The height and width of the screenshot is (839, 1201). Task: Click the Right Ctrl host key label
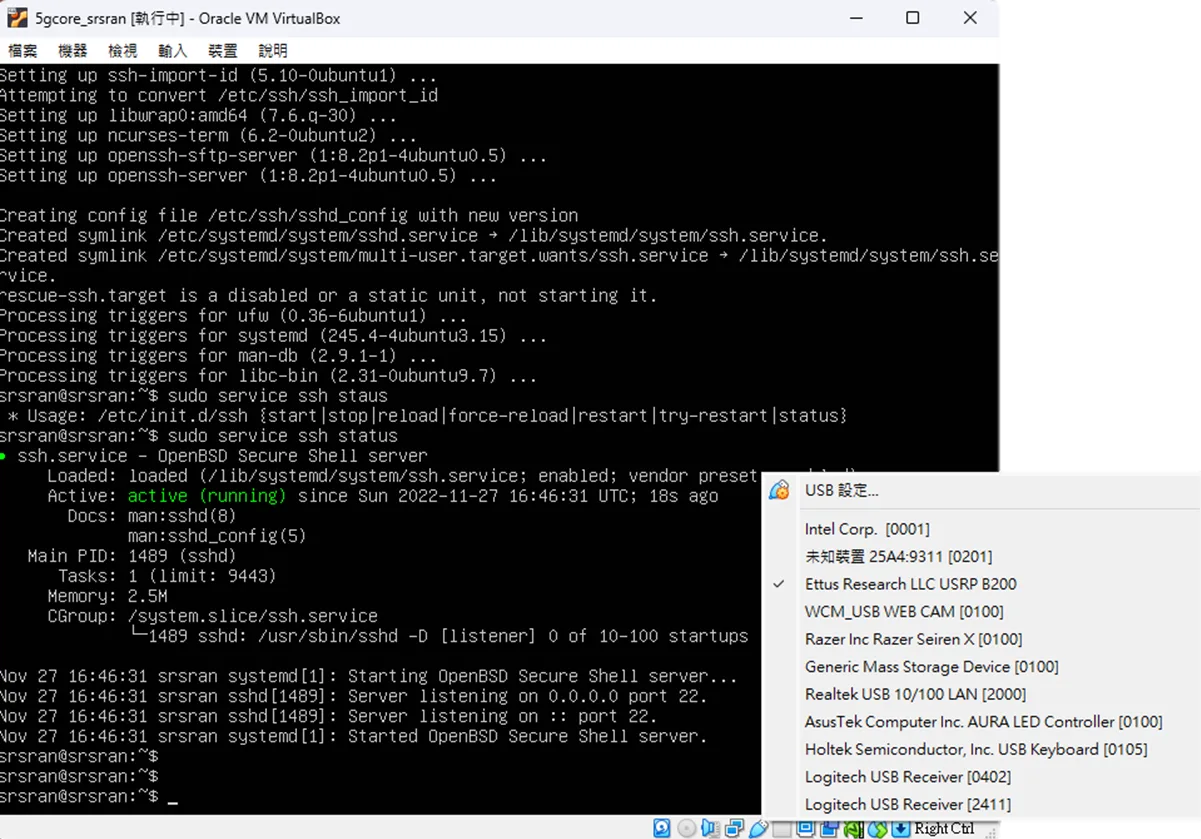click(x=944, y=828)
